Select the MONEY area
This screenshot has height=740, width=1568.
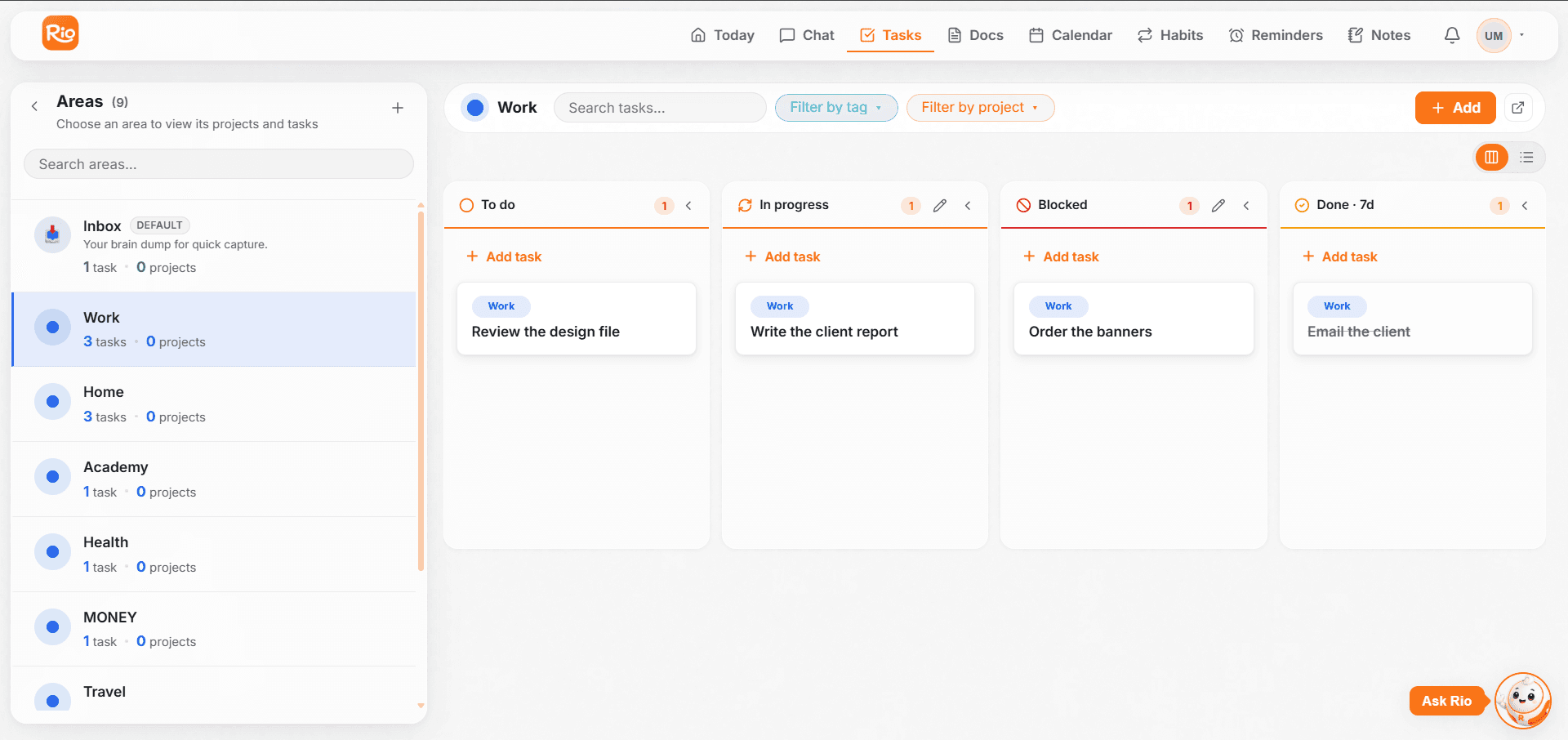[214, 629]
